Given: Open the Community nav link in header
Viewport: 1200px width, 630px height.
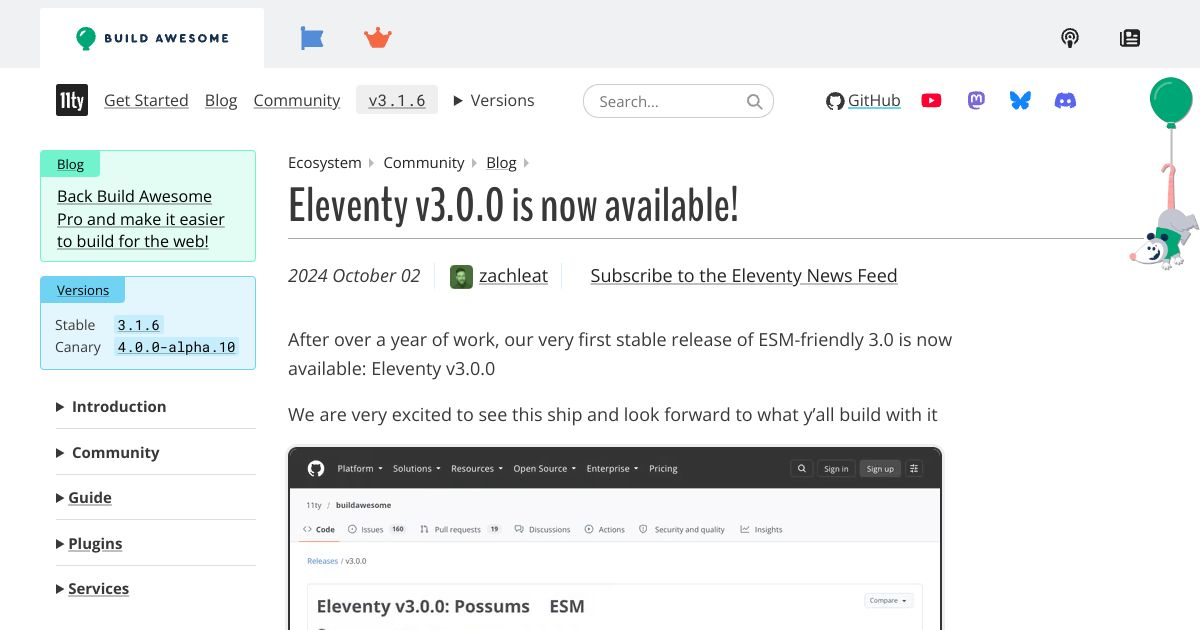Looking at the screenshot, I should pos(297,100).
